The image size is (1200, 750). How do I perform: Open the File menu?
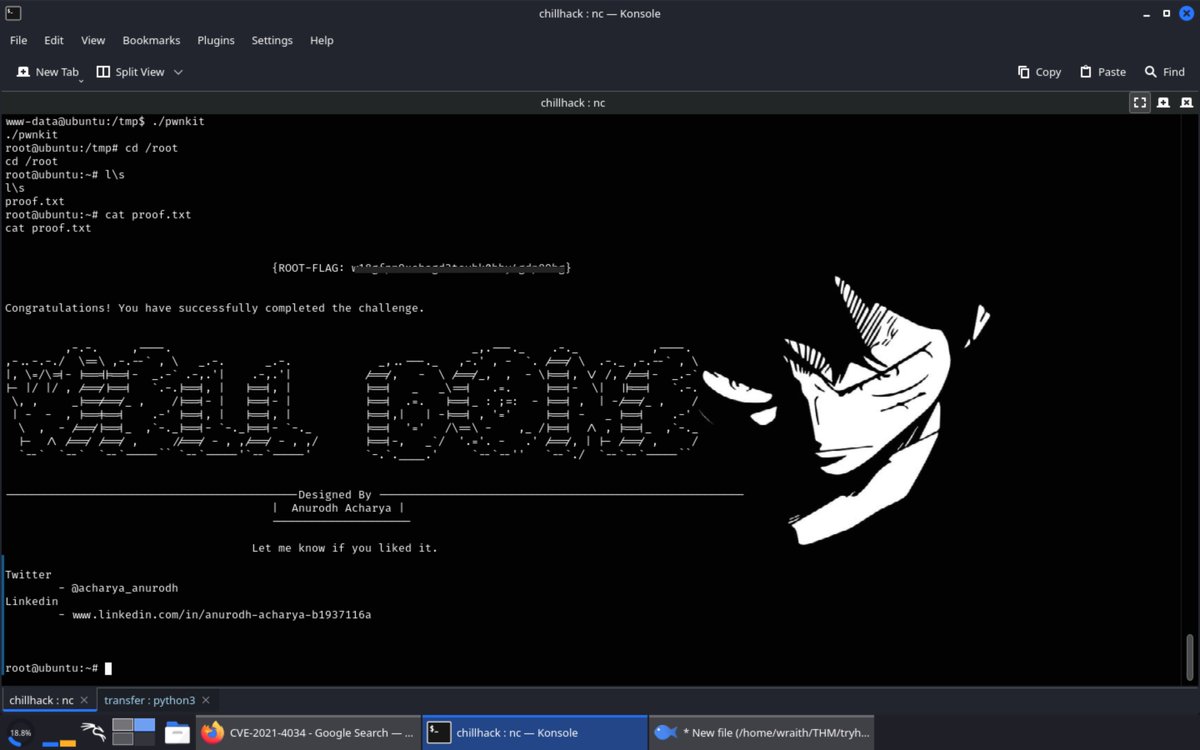click(x=18, y=40)
